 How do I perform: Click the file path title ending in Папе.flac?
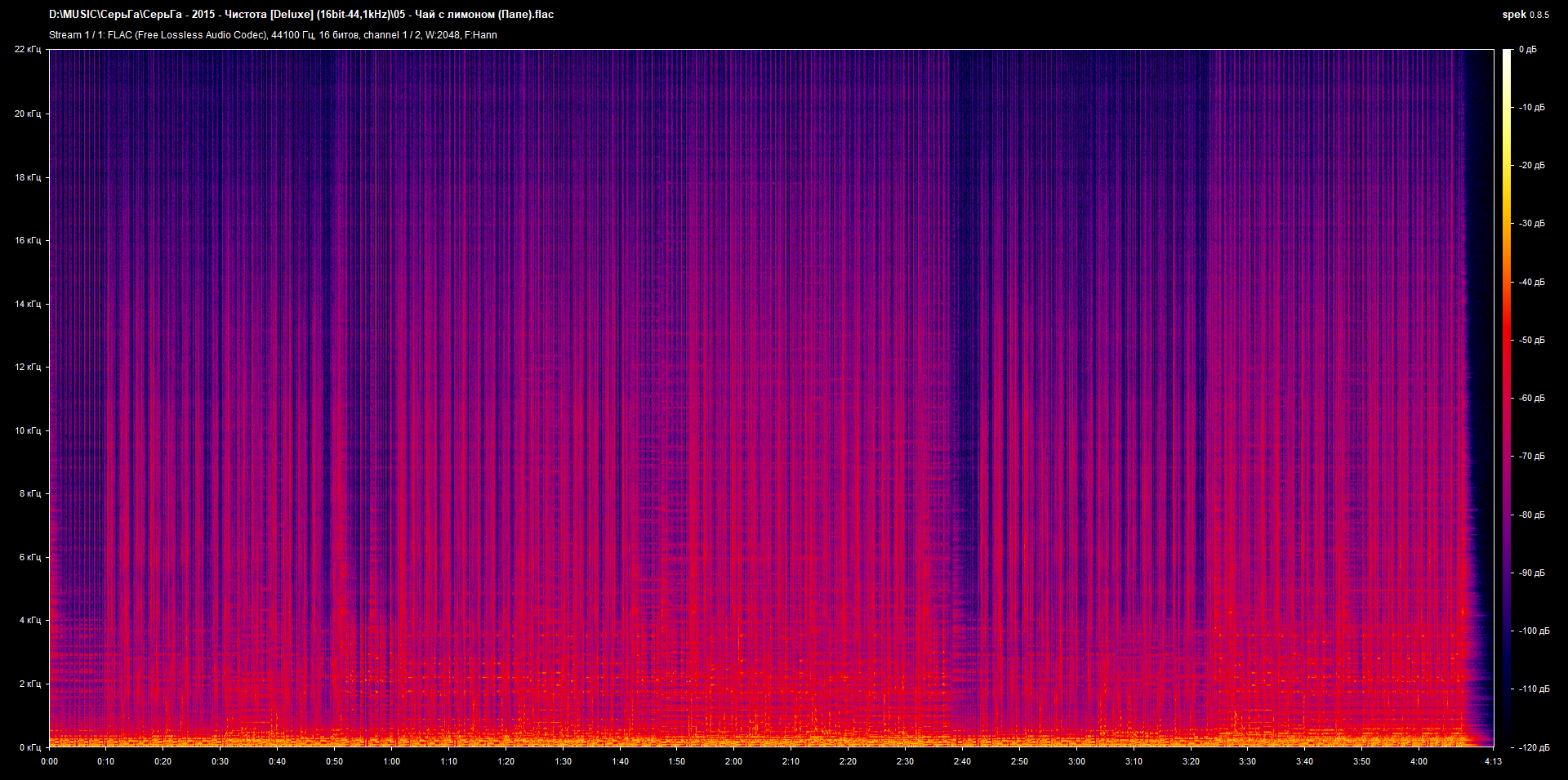tap(302, 14)
